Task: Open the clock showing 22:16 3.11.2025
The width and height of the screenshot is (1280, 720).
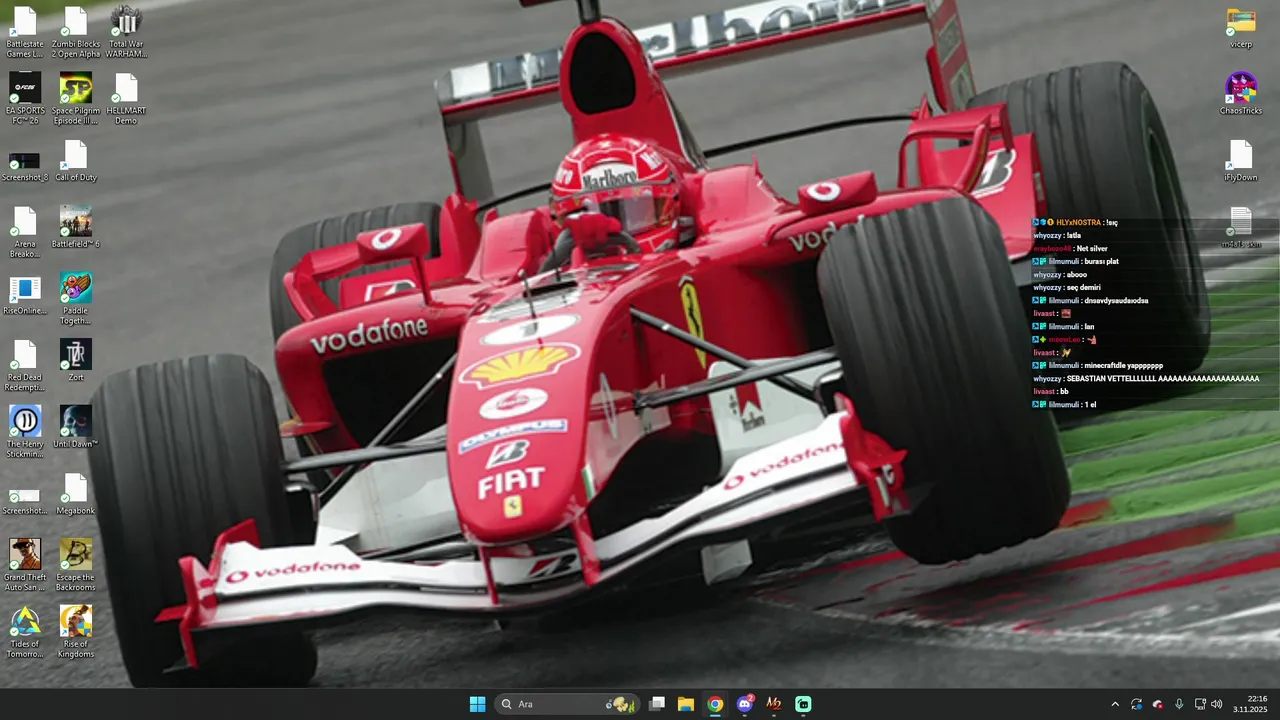Action: (1252, 704)
